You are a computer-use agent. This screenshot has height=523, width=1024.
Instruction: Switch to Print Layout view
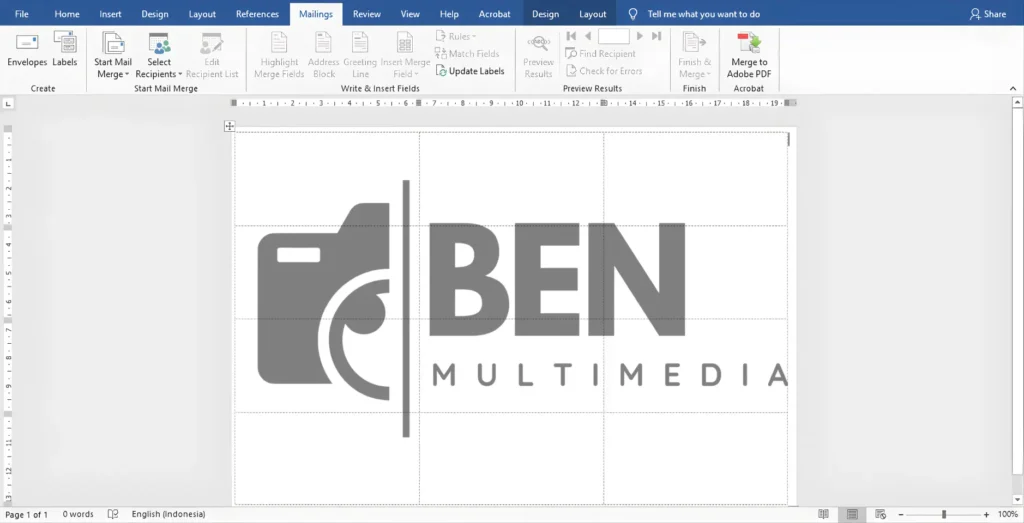pos(853,514)
